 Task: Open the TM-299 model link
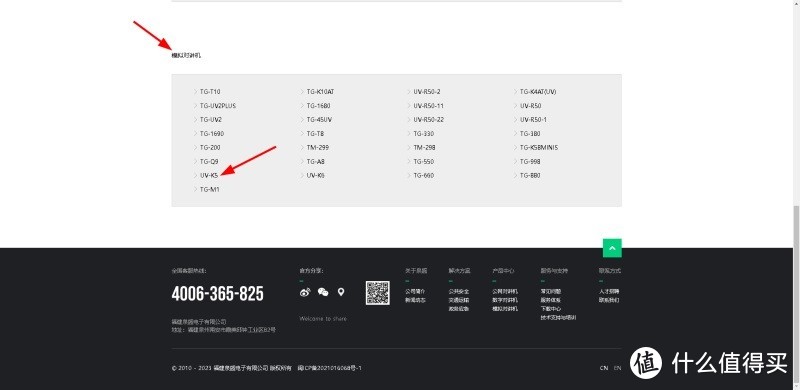[x=317, y=148]
